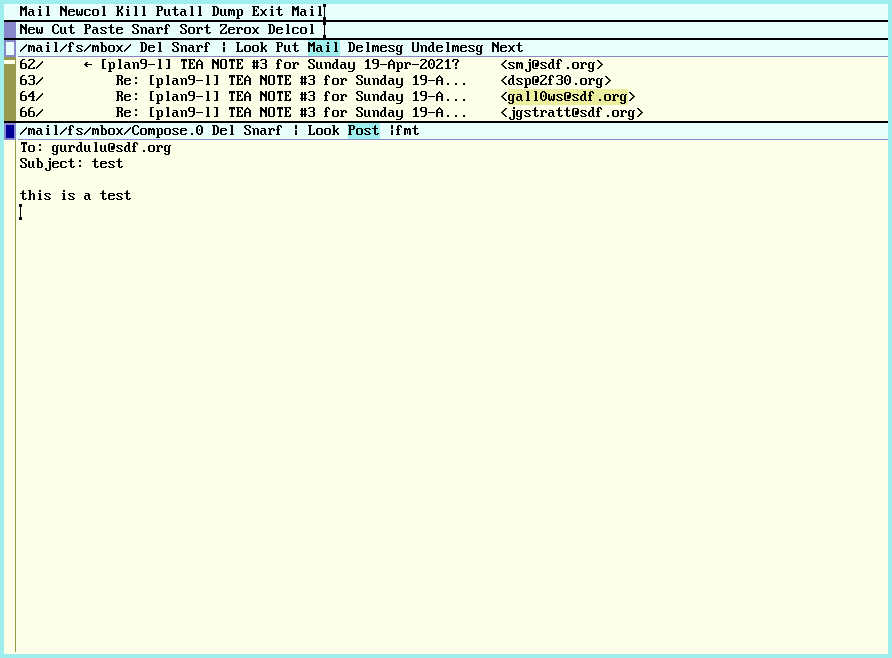Click the Subject line word test
This screenshot has height=658, width=892.
click(107, 164)
